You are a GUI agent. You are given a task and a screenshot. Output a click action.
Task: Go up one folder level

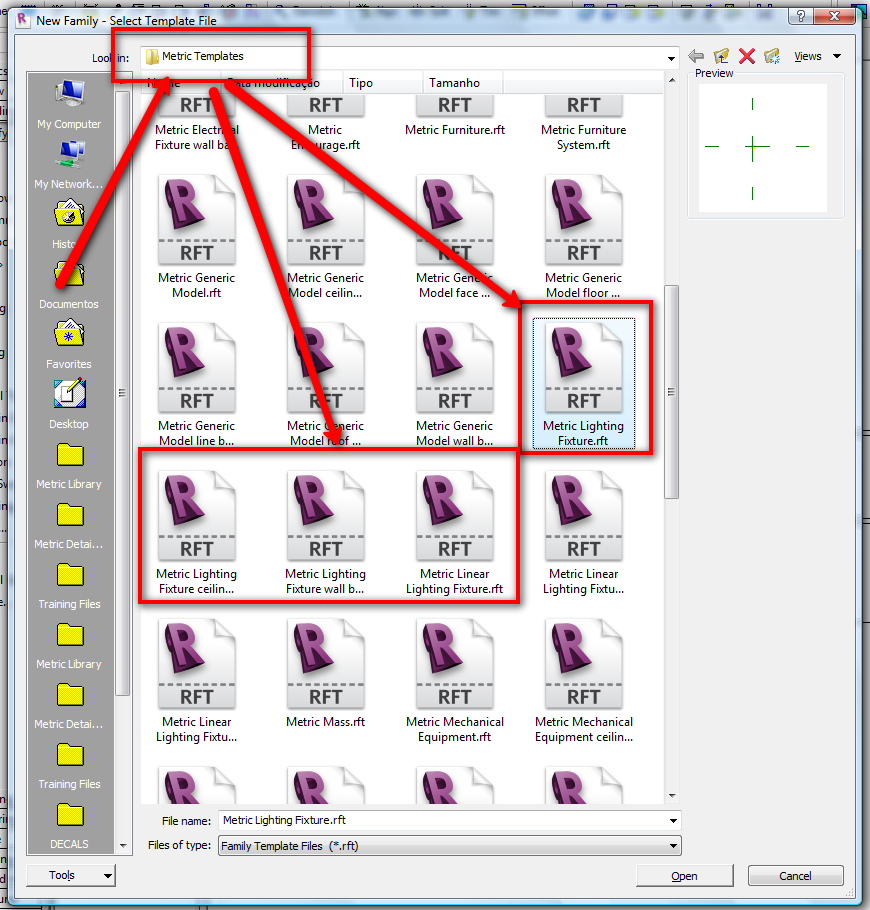[x=721, y=56]
